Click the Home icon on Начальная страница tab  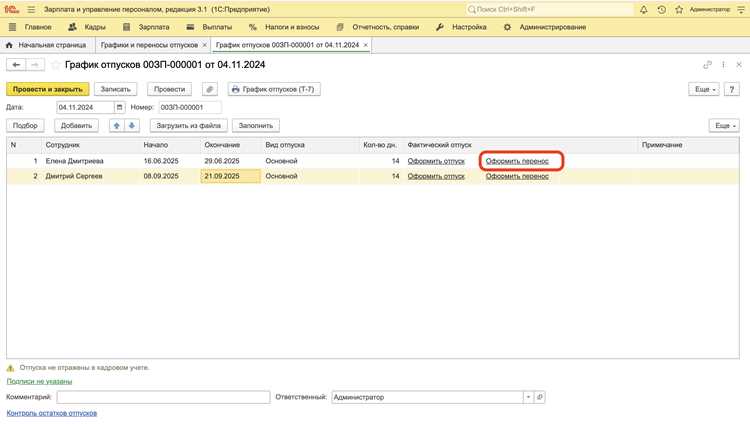coord(9,45)
